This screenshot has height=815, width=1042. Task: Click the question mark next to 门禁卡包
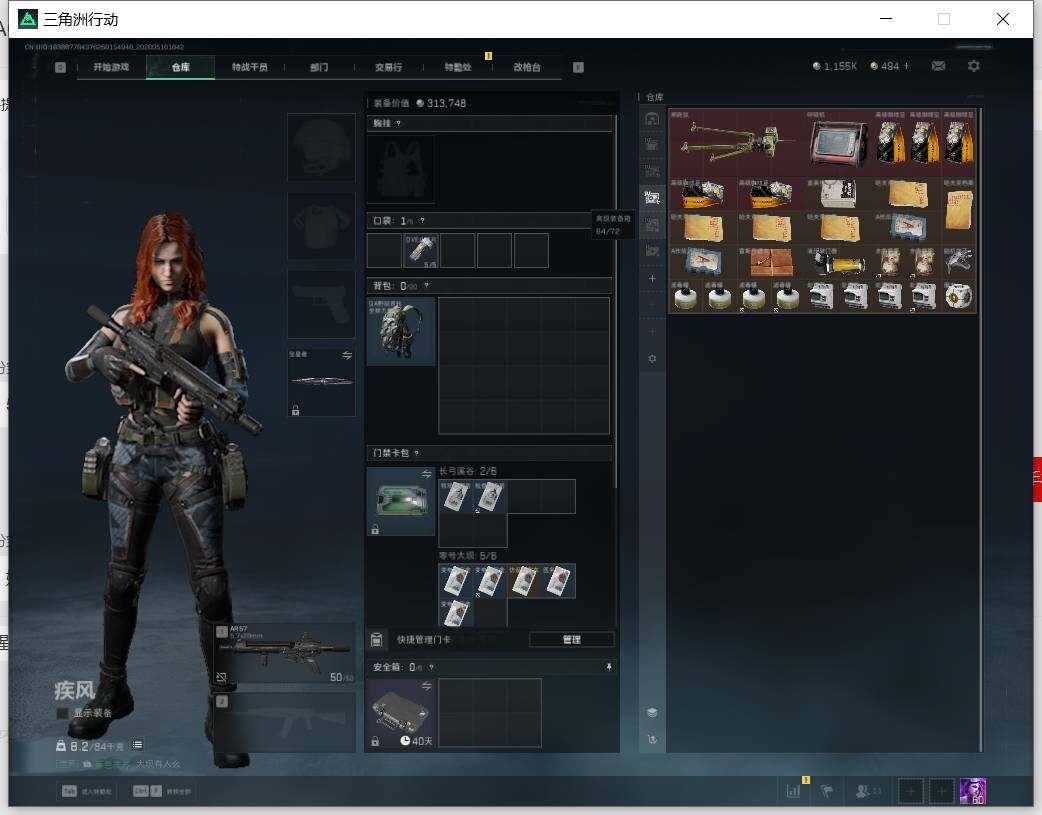click(x=417, y=453)
